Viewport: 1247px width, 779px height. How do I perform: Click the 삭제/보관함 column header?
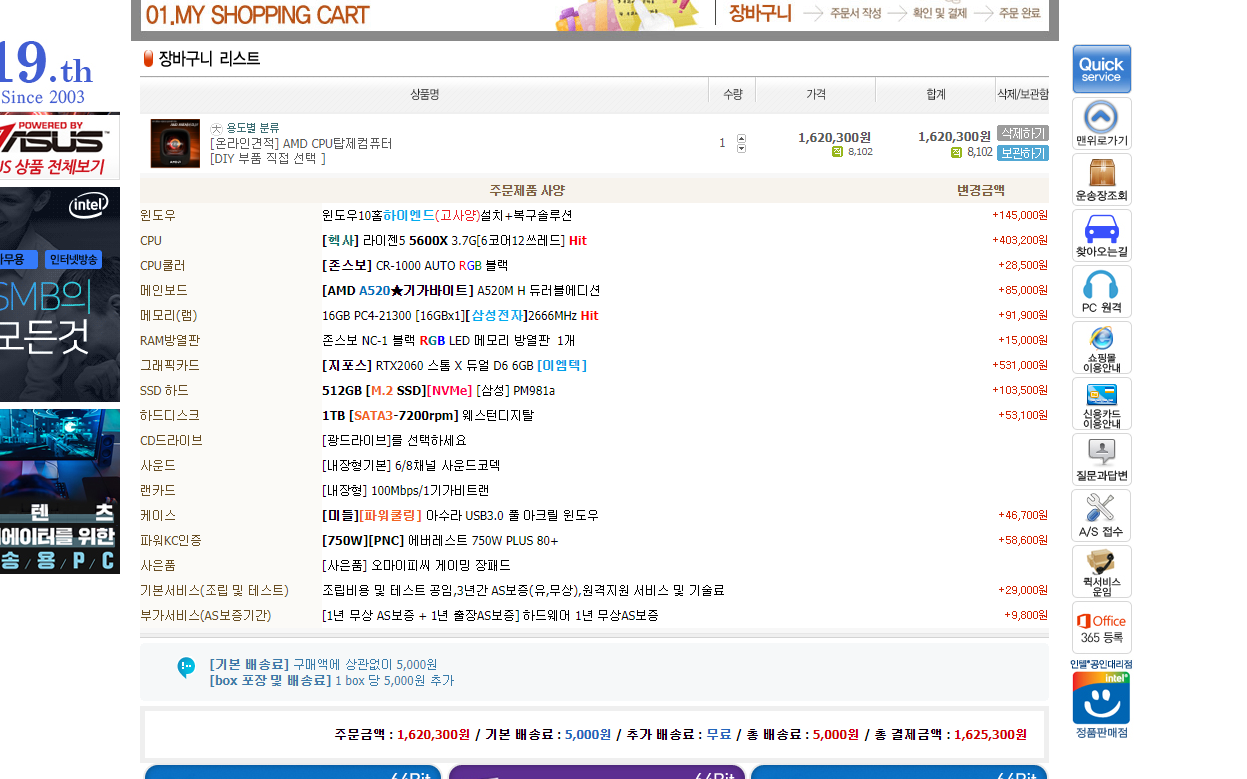click(x=1022, y=94)
